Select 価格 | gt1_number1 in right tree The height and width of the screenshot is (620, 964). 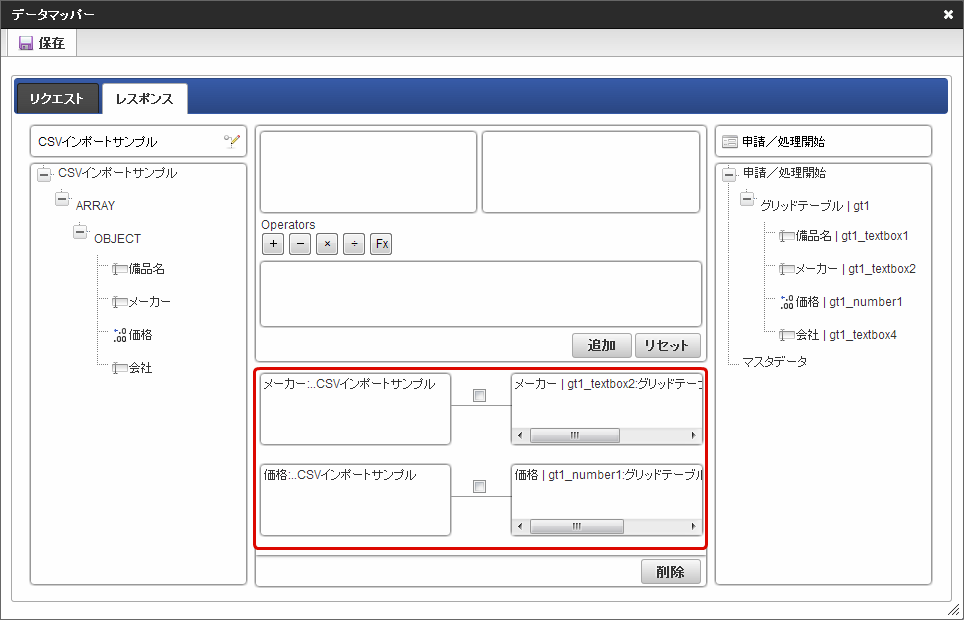pyautogui.click(x=849, y=302)
